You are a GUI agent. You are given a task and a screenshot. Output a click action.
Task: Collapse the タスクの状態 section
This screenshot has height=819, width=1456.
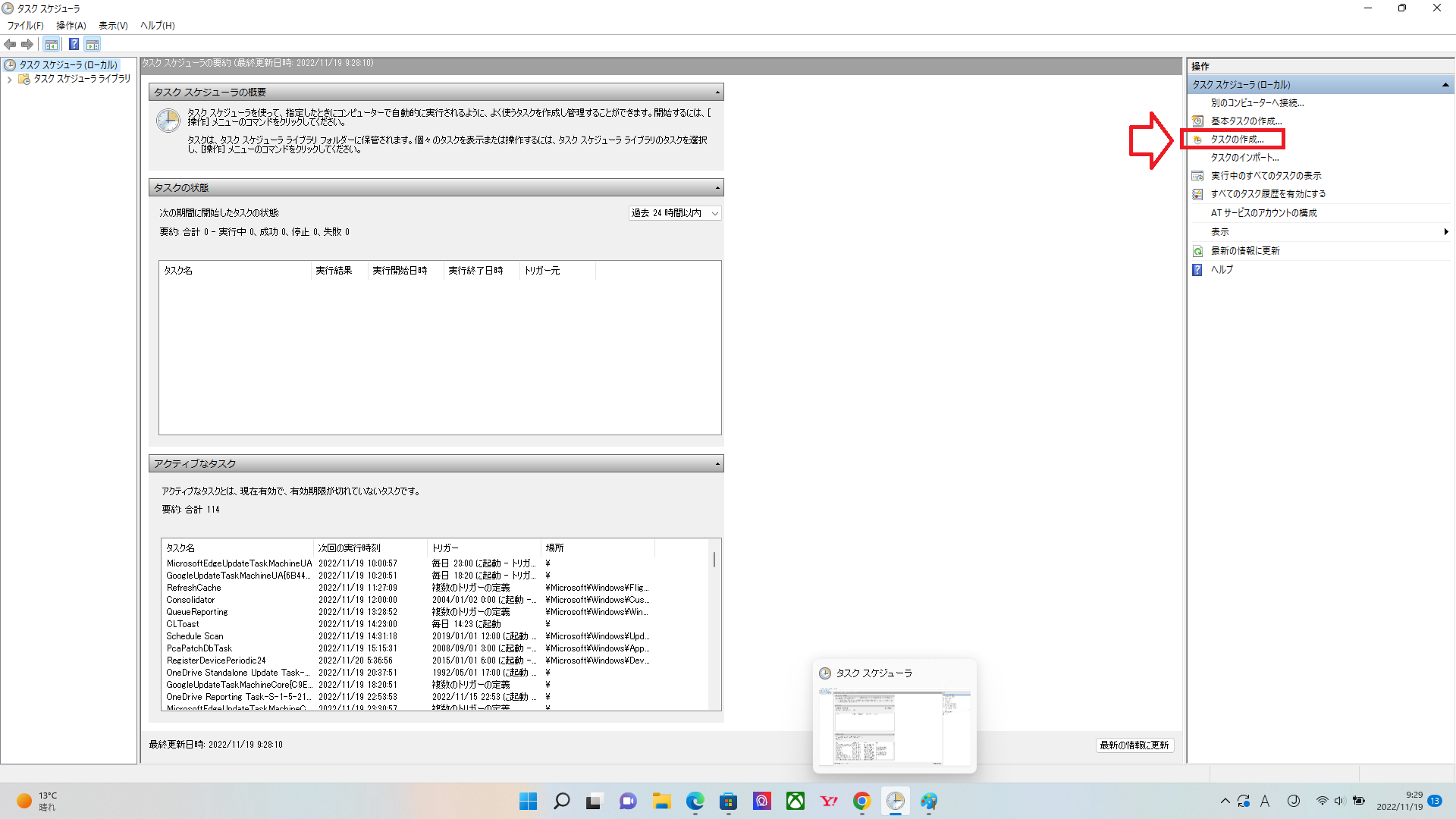717,188
